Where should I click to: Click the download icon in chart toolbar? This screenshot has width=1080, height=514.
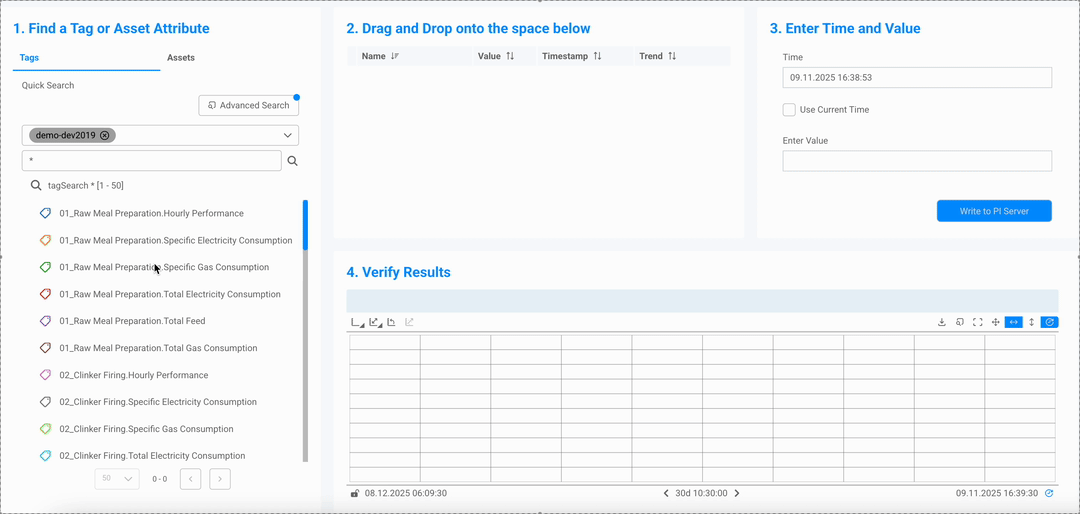point(942,322)
